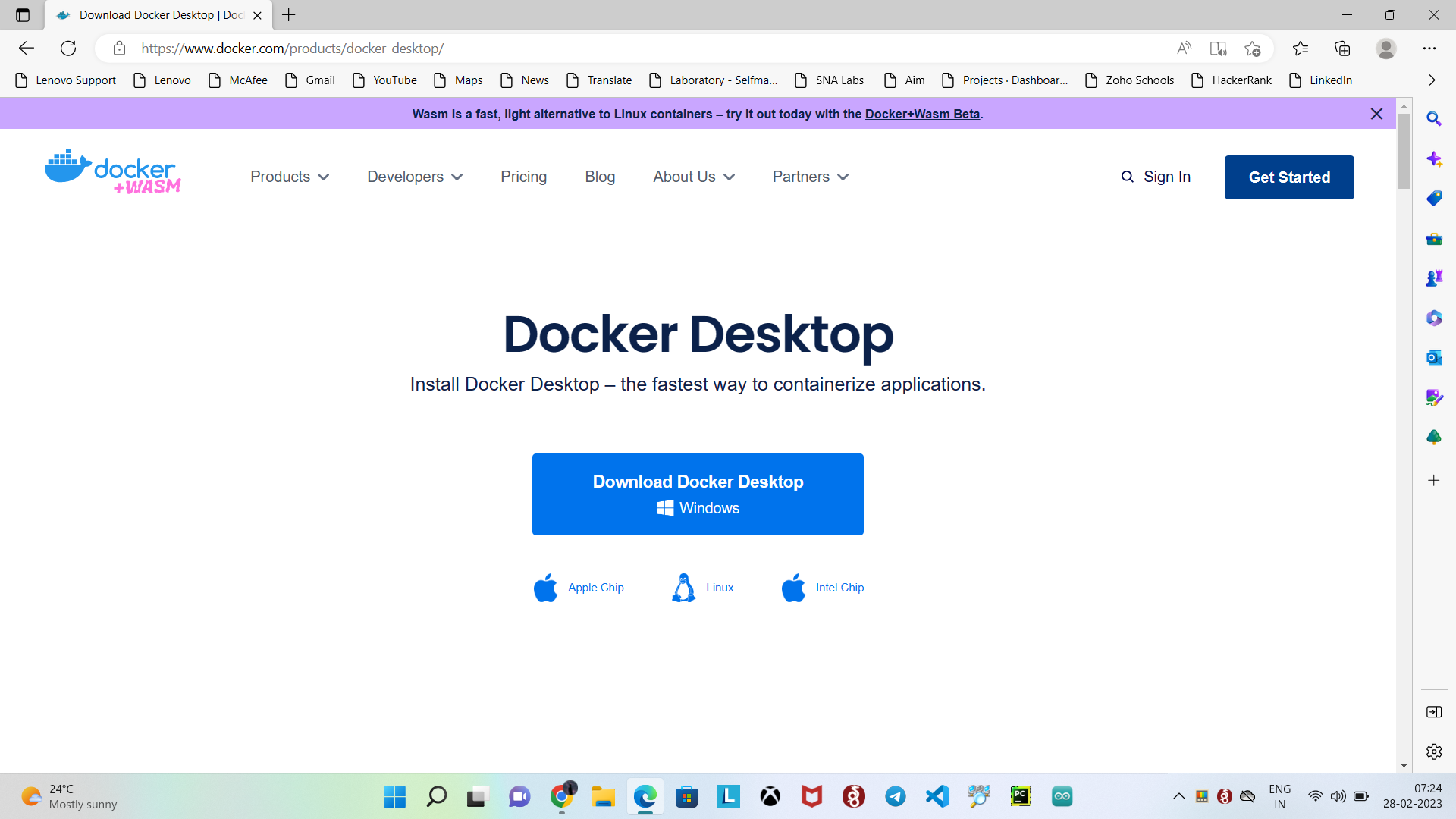Image resolution: width=1456 pixels, height=819 pixels.
Task: Dismiss the purple Wasm announcement banner
Action: click(x=1376, y=114)
